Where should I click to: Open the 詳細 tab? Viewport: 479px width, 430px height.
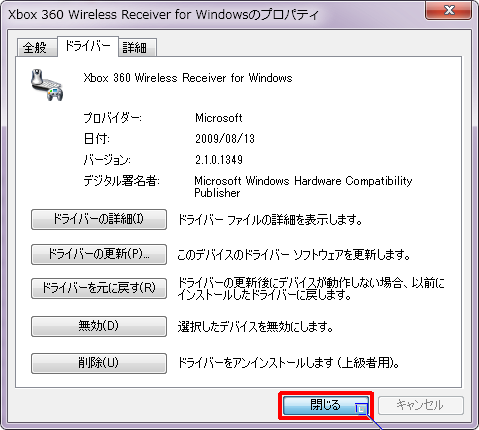137,47
